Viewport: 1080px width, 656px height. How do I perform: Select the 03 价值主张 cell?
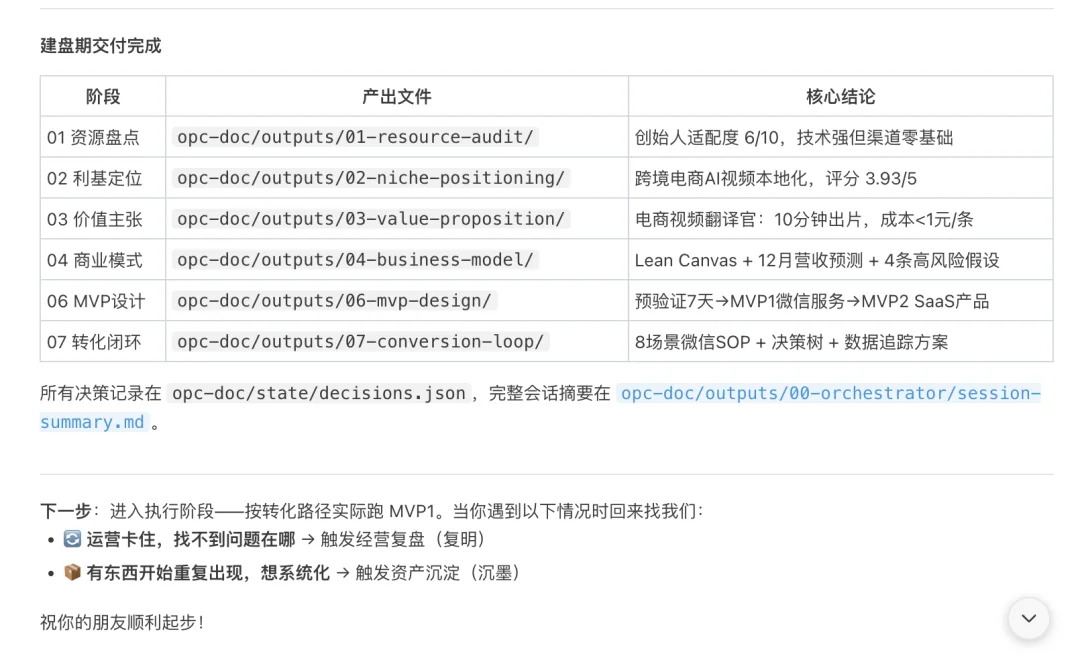coord(103,219)
